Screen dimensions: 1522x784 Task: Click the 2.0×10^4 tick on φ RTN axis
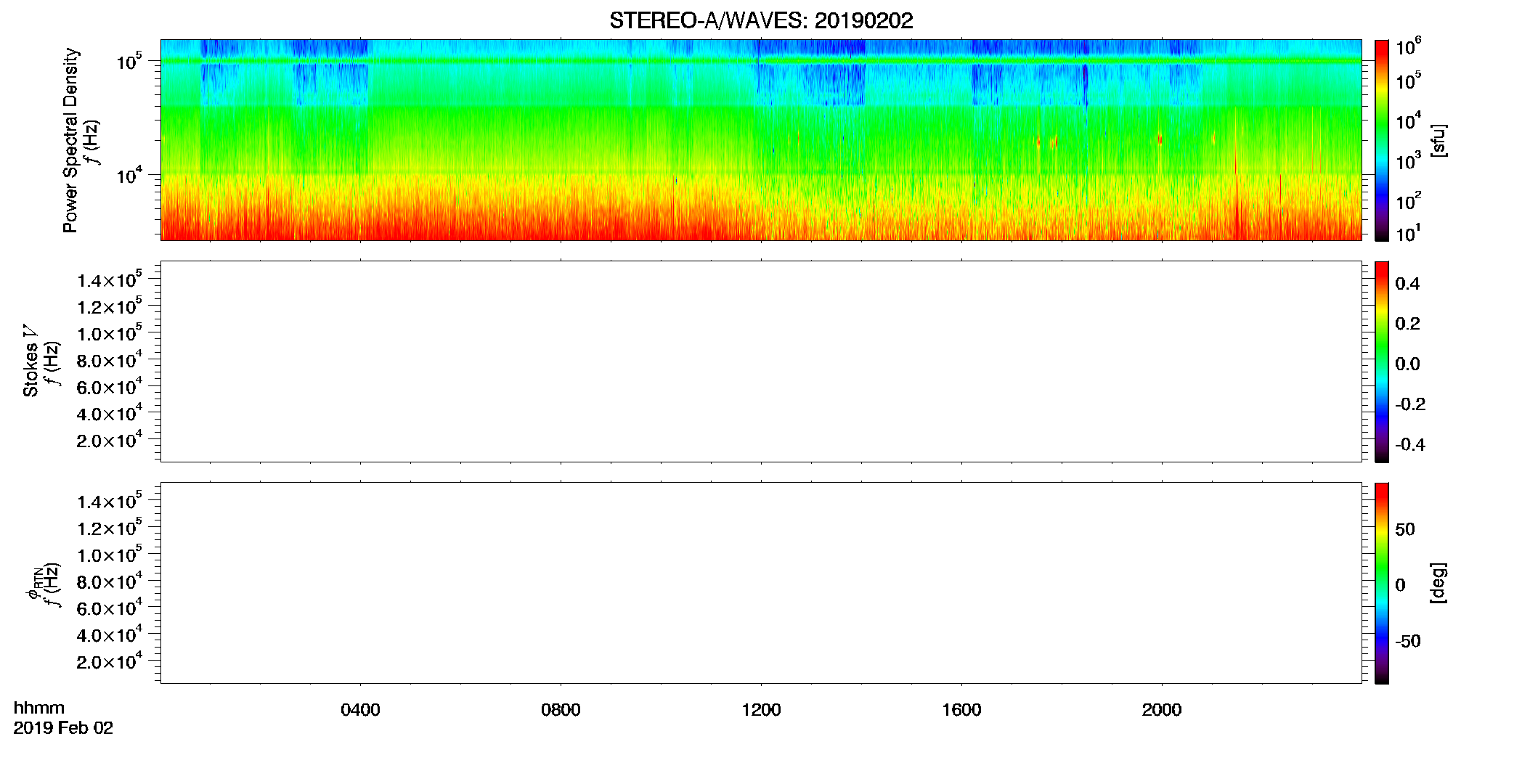pyautogui.click(x=110, y=661)
